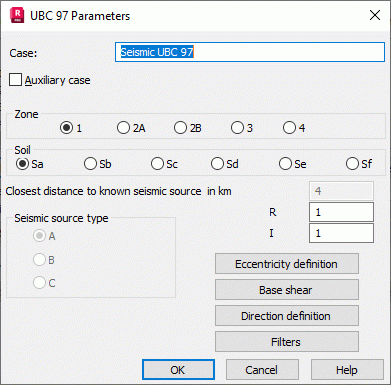Pick soil type Sd
Screen dimensions: 391x385
[217, 164]
